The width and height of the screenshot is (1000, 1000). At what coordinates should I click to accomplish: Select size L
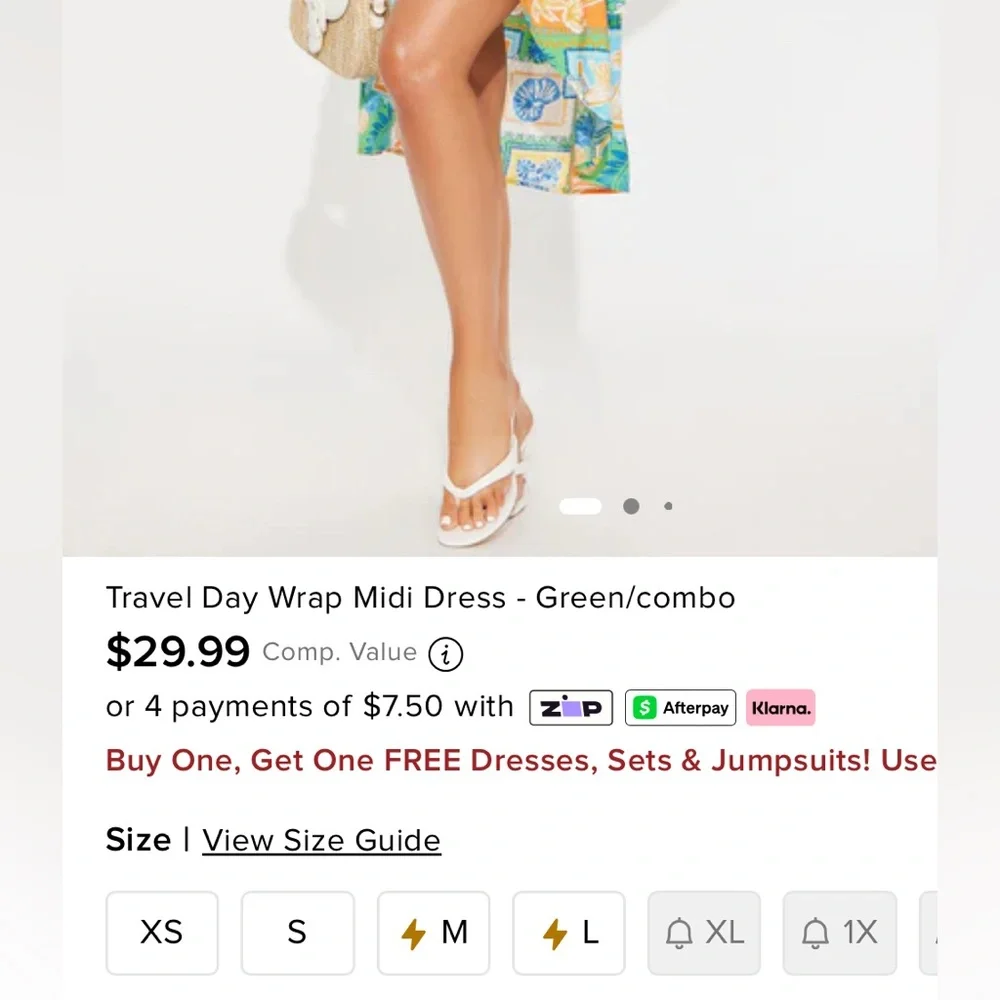[569, 933]
